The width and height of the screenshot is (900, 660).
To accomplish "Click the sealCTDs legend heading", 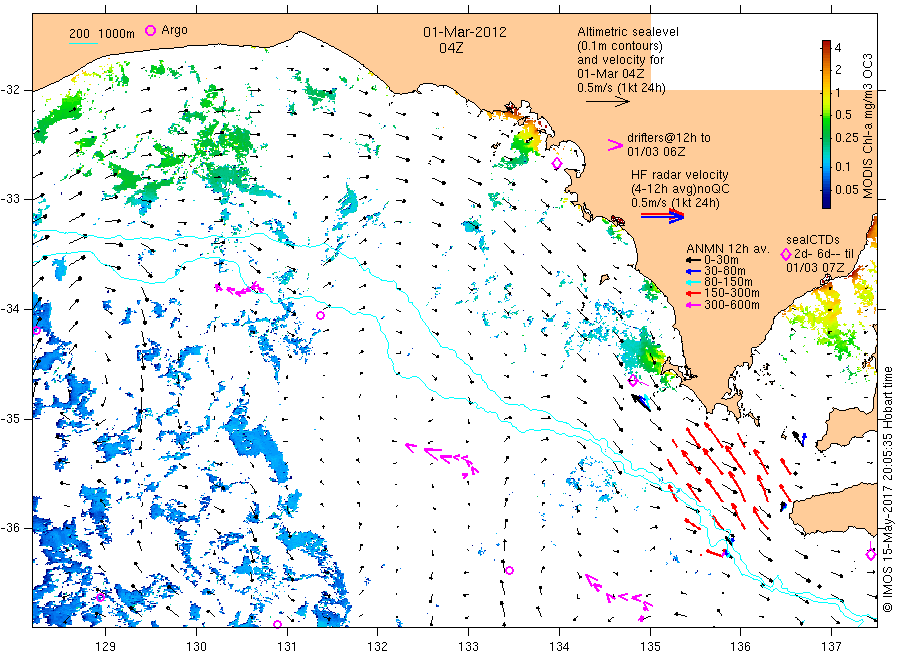I will click(x=813, y=240).
